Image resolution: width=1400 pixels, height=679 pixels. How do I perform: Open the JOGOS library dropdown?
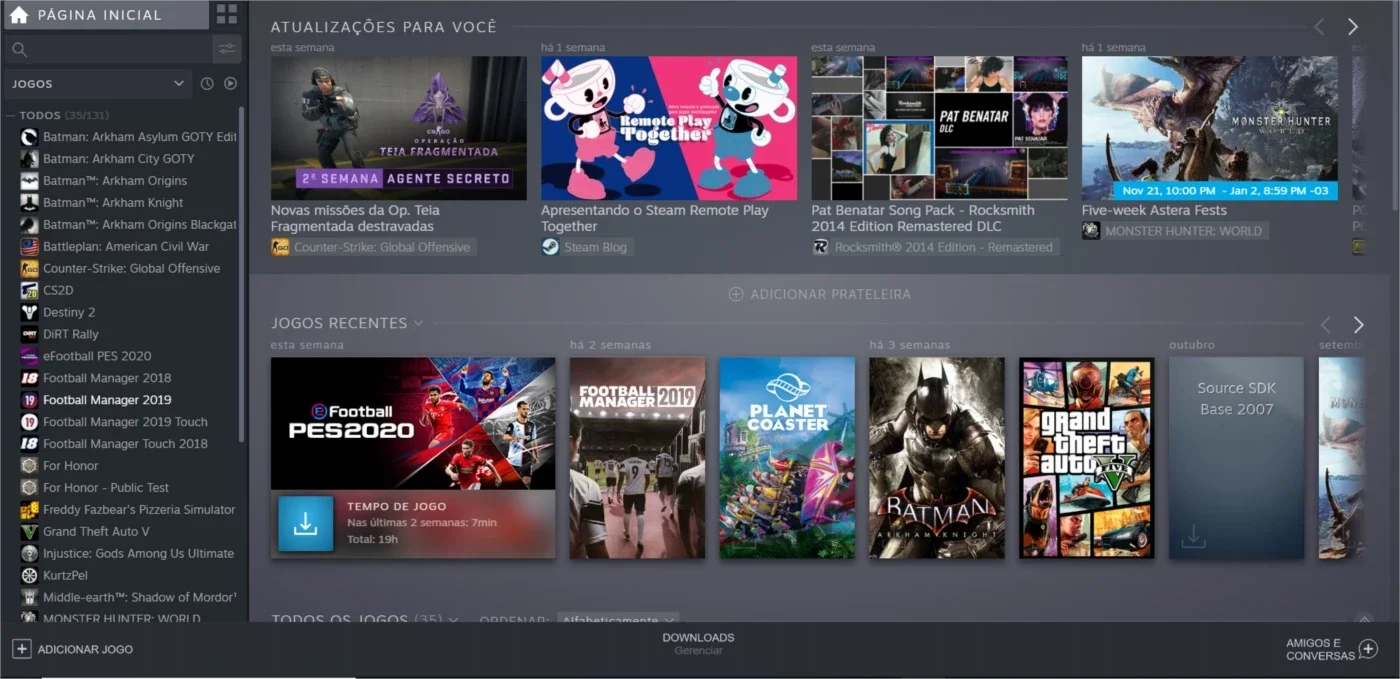97,84
